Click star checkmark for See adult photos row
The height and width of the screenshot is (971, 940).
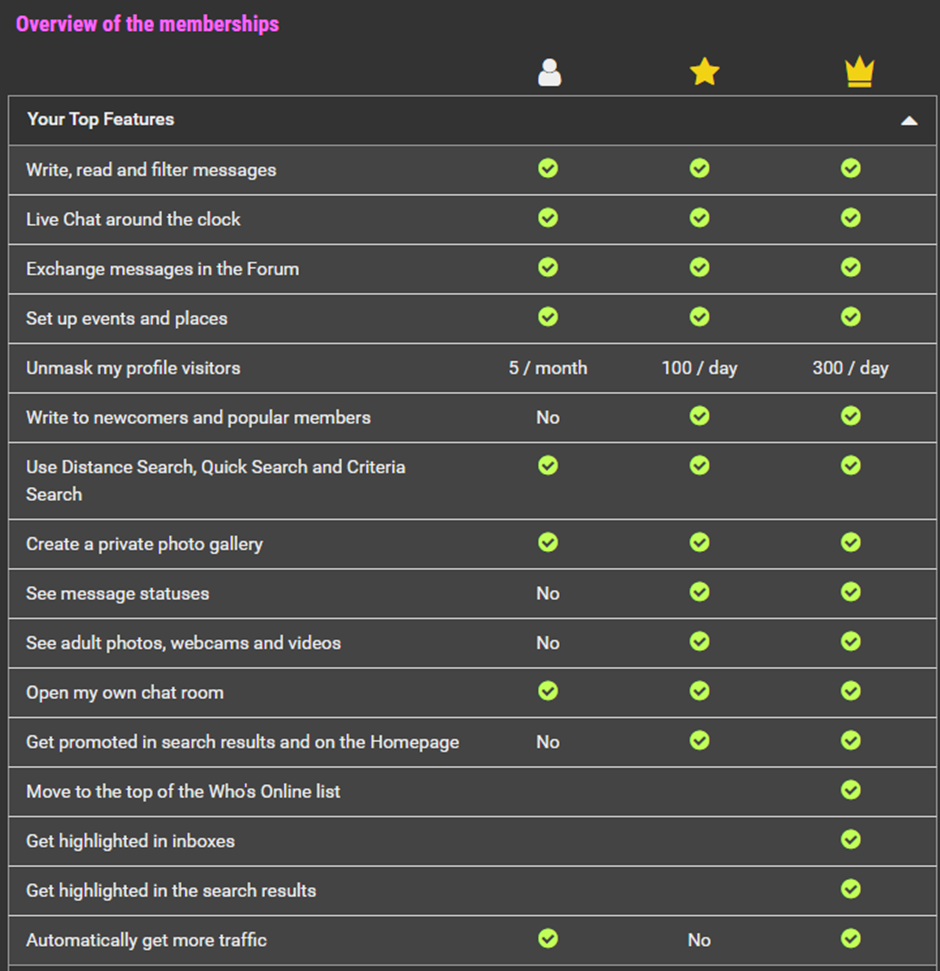700,642
